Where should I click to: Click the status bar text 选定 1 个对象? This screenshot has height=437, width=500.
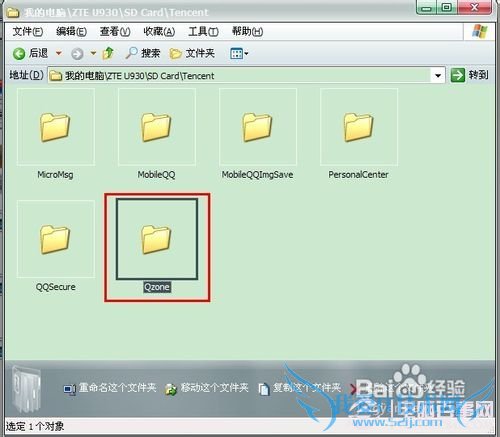click(35, 426)
